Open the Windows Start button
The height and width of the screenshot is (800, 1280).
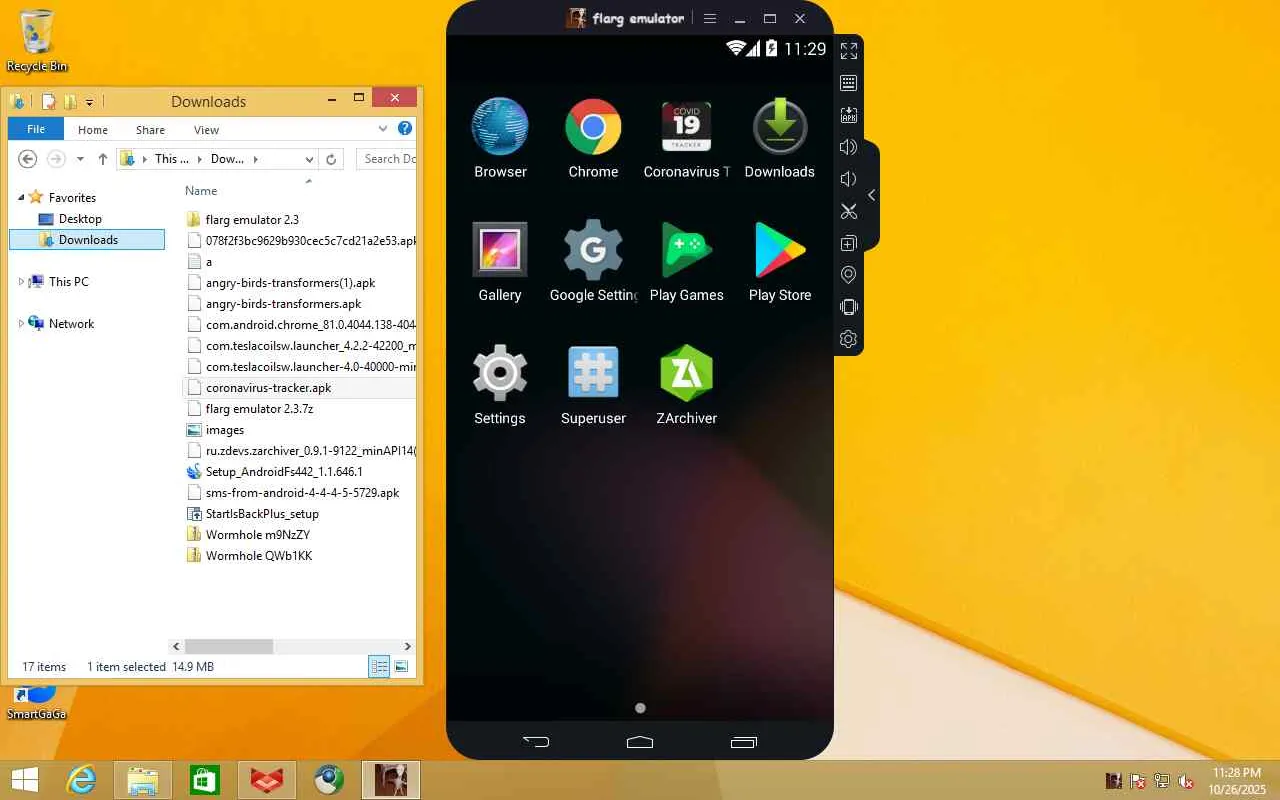[x=25, y=780]
